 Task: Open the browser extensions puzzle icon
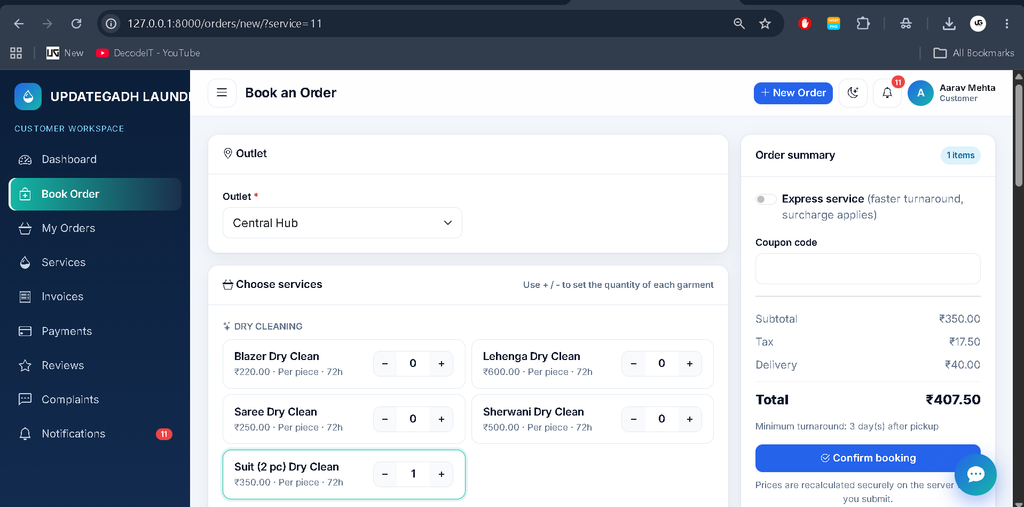point(863,24)
